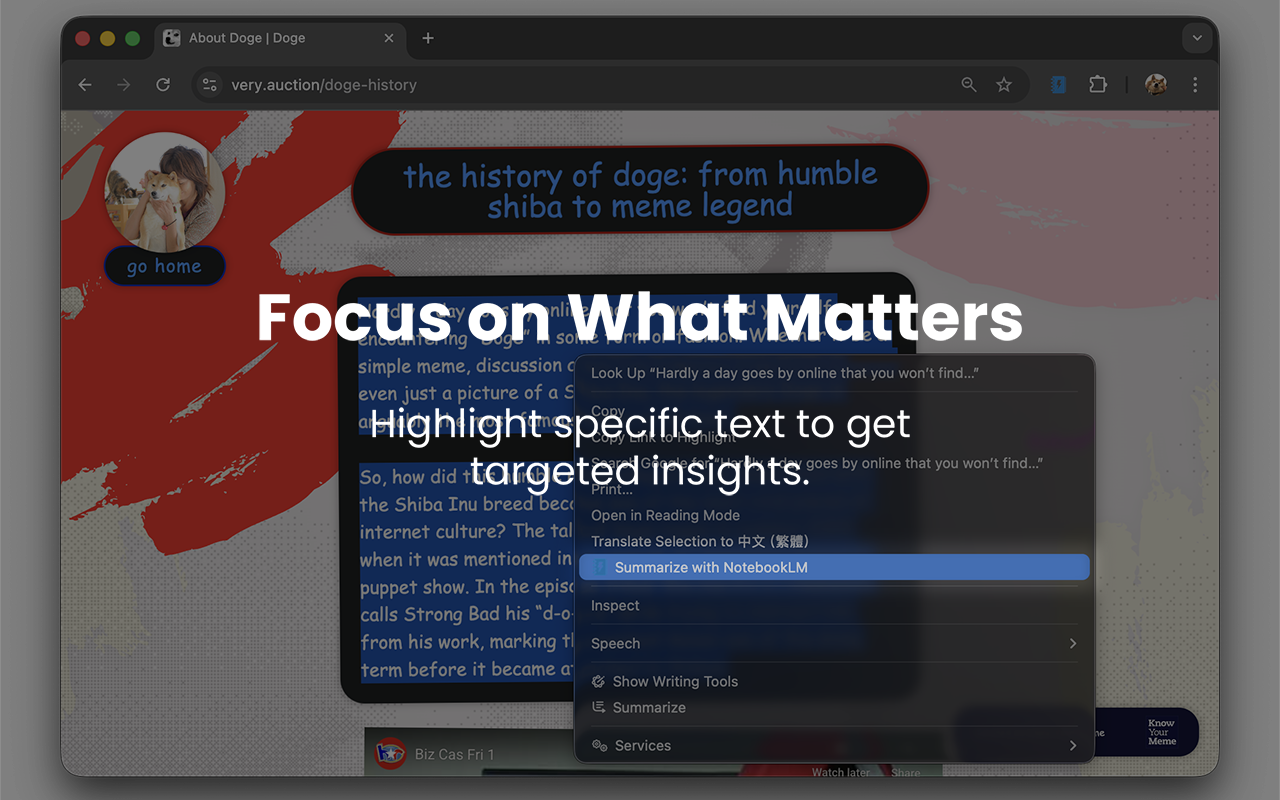Choose Translate Selection to 中文 (繁體)
Screen dimensions: 1280x800
(x=834, y=542)
